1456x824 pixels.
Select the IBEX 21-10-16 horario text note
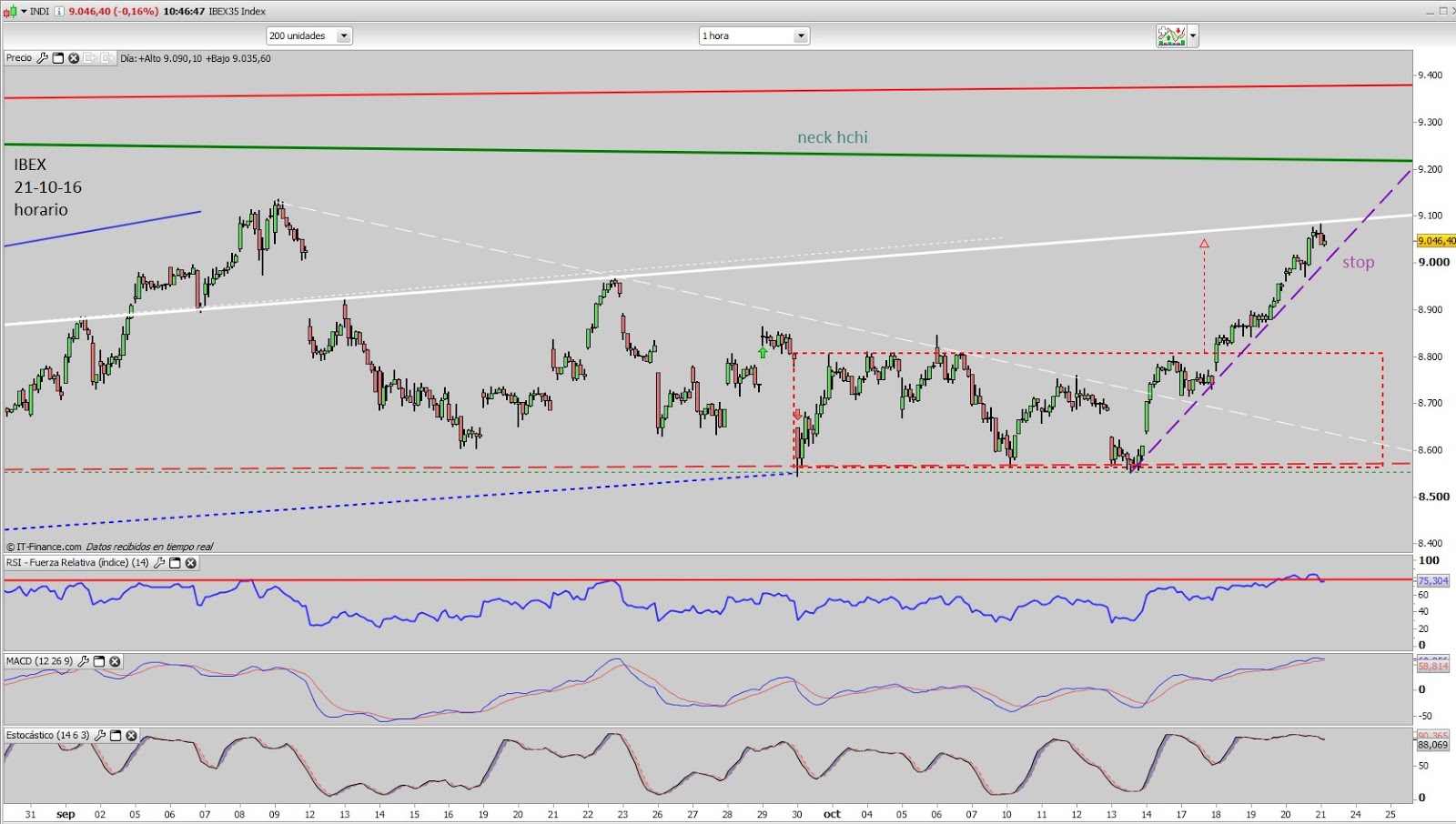tap(47, 187)
